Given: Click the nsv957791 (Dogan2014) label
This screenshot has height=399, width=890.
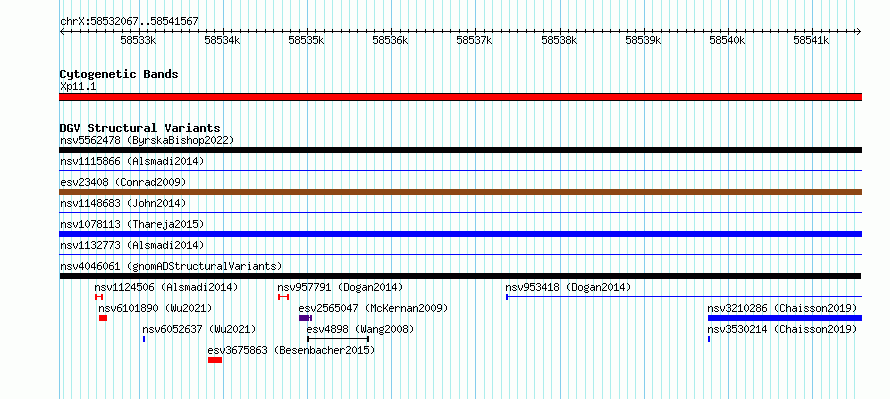Looking at the screenshot, I should pos(340,287).
